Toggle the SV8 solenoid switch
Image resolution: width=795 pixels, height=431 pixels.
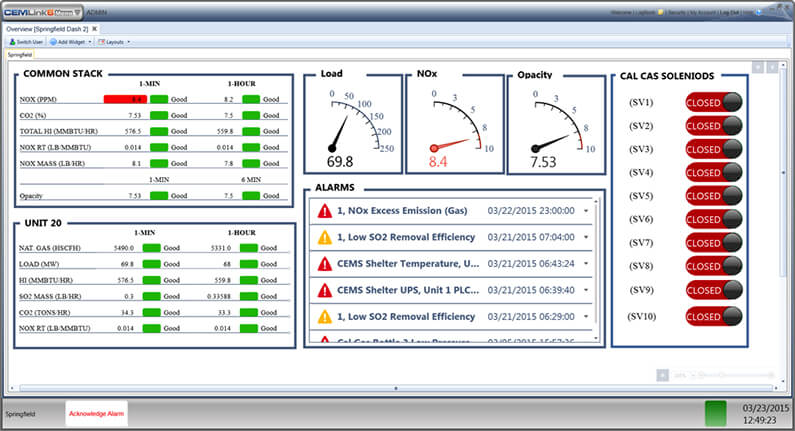coord(714,266)
